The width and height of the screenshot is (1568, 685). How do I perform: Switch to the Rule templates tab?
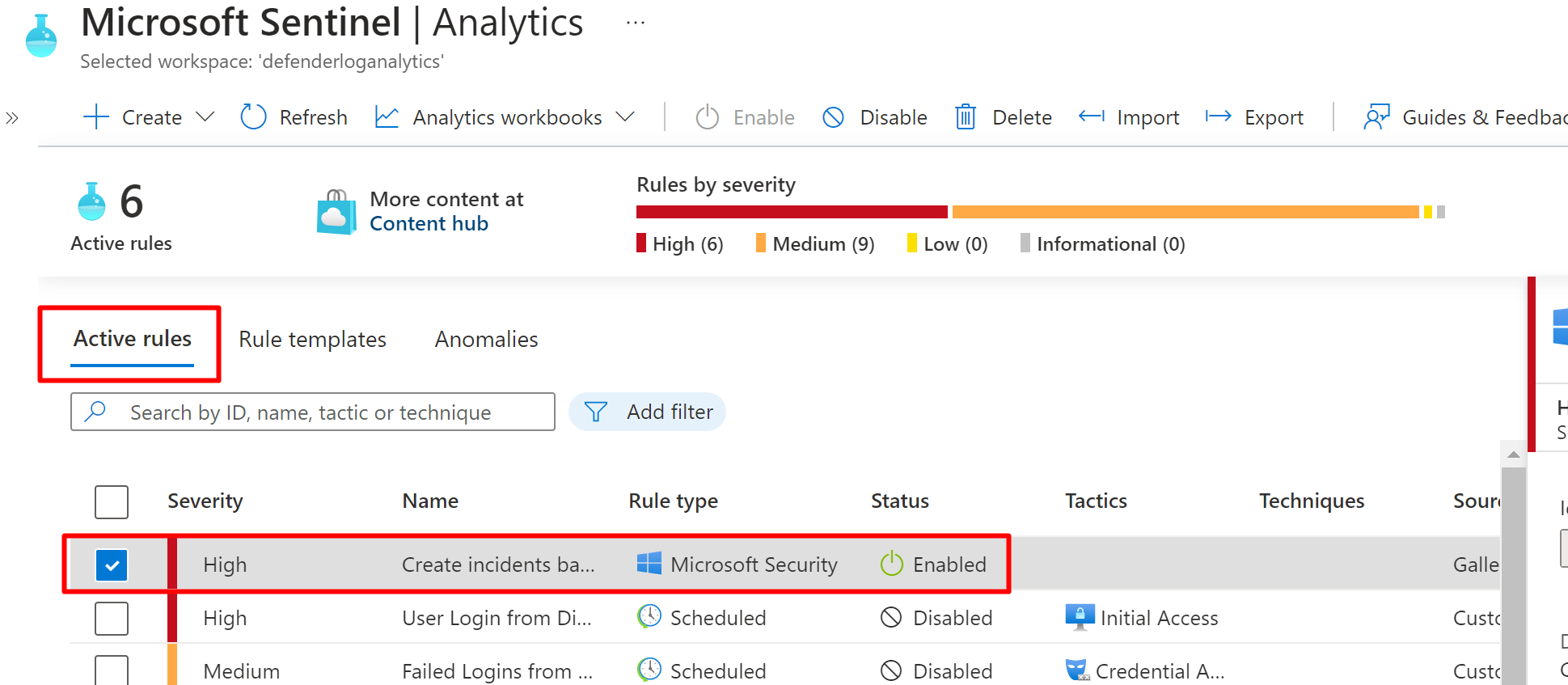click(x=312, y=340)
